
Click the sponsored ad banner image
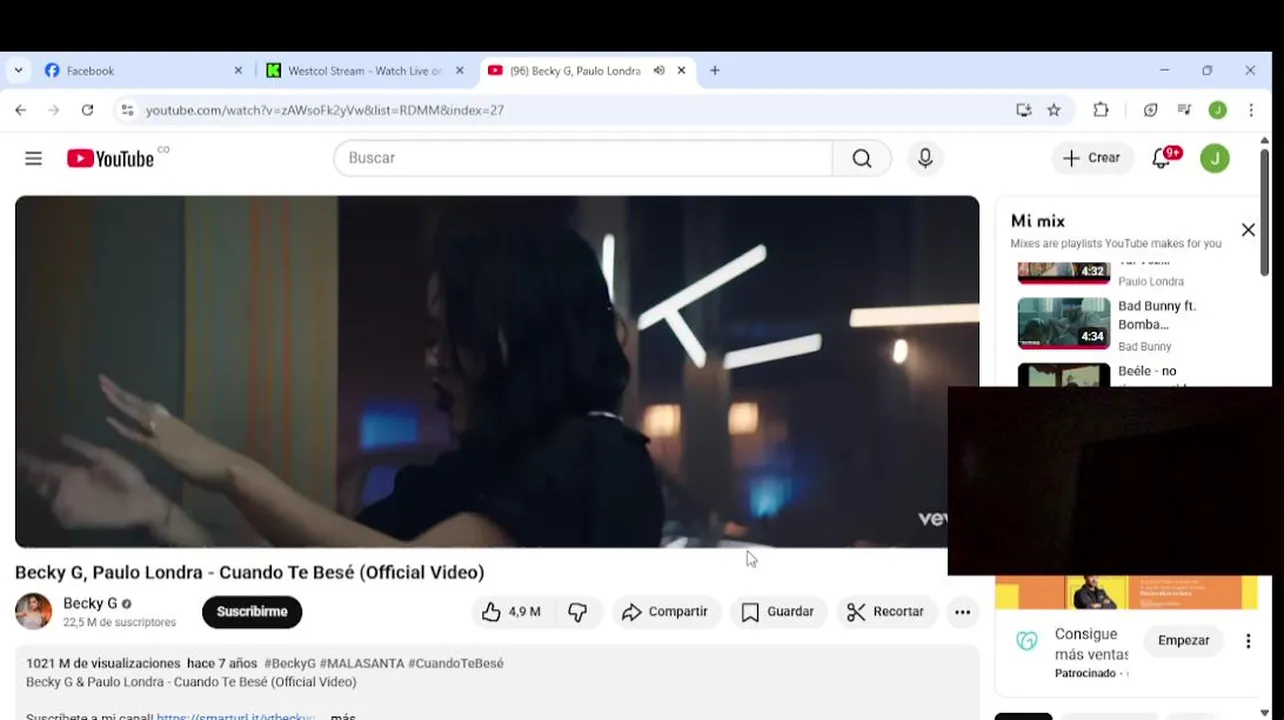1126,592
